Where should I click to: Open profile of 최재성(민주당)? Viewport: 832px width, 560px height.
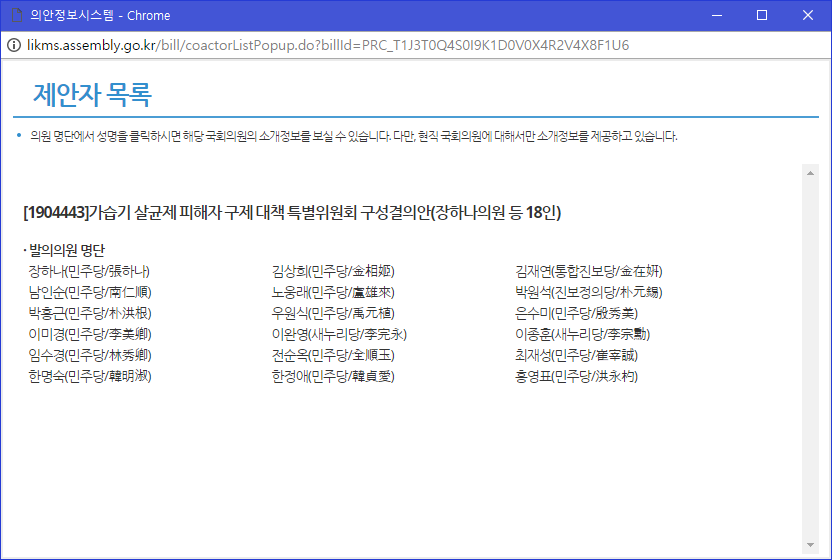point(577,355)
